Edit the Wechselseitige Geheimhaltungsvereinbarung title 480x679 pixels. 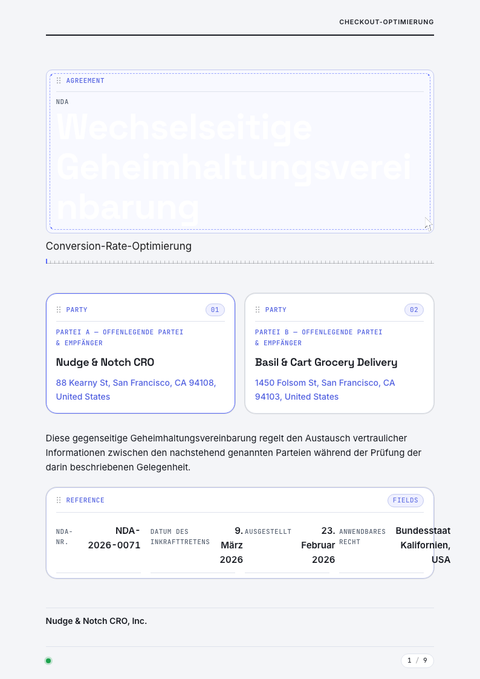click(234, 167)
